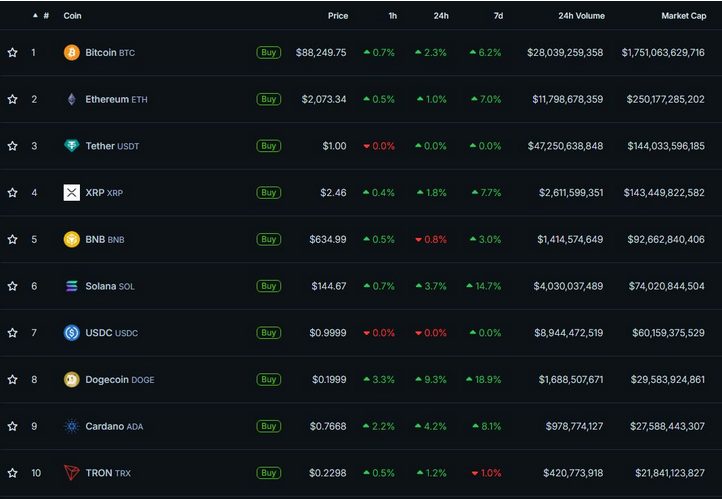Click the USDC coin logo
The height and width of the screenshot is (499, 722).
(x=71, y=333)
